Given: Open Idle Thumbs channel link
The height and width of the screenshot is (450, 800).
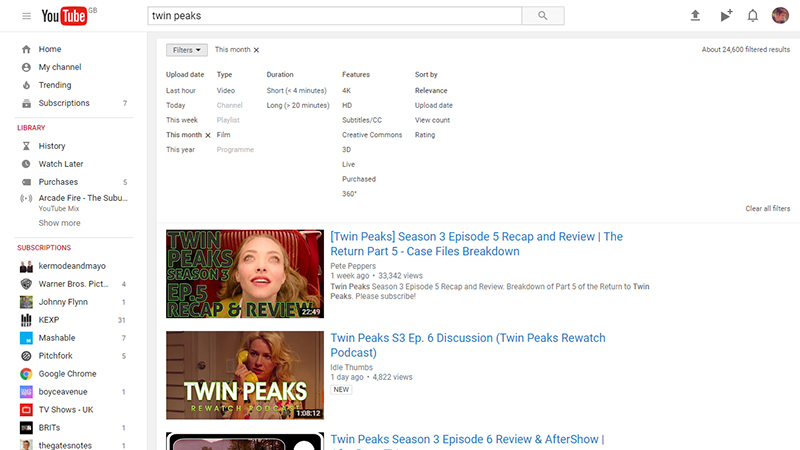Looking at the screenshot, I should point(352,367).
